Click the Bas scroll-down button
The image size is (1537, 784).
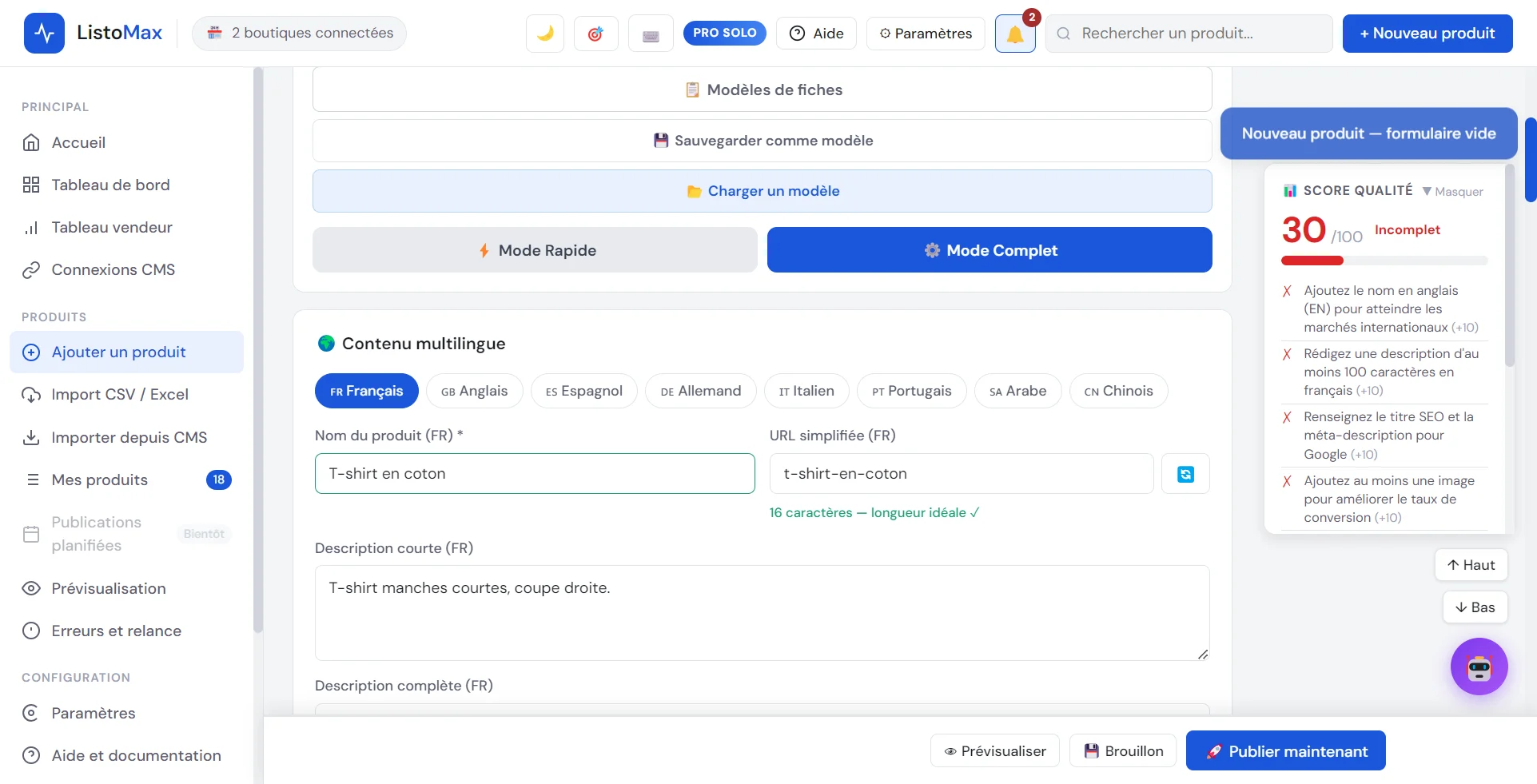tap(1475, 607)
